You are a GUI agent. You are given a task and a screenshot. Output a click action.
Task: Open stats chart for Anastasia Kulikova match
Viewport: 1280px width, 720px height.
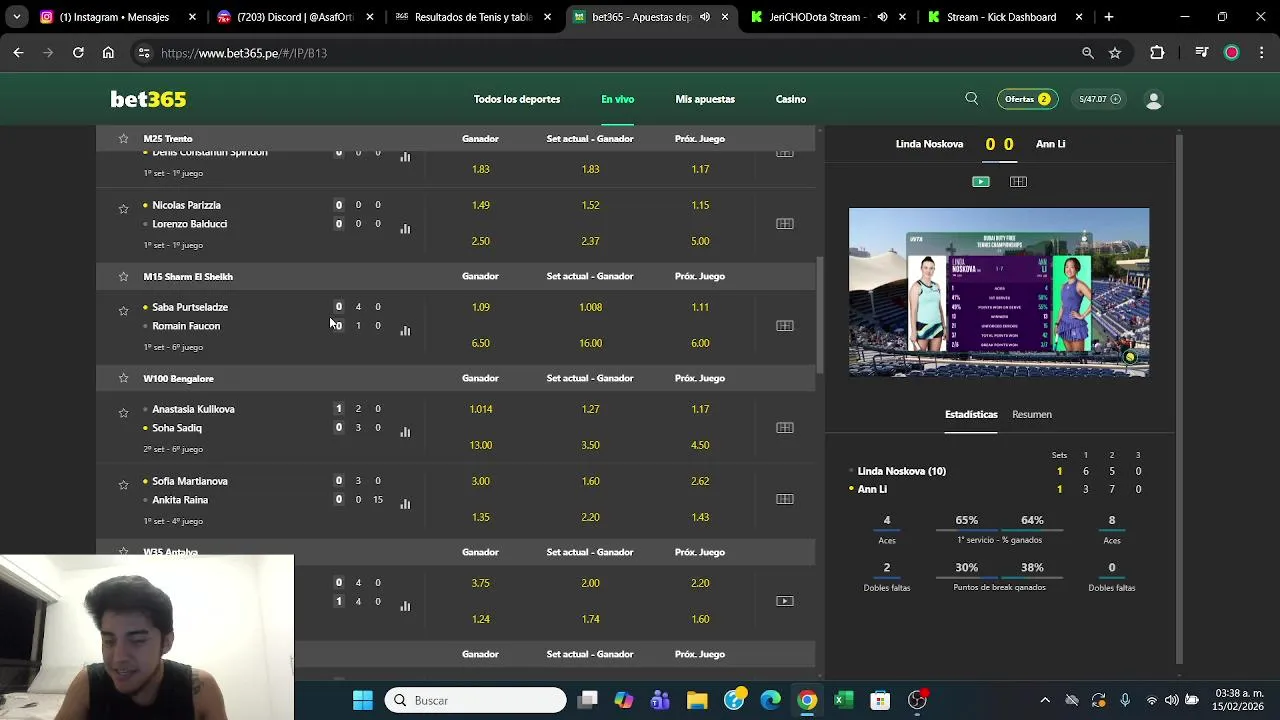405,433
